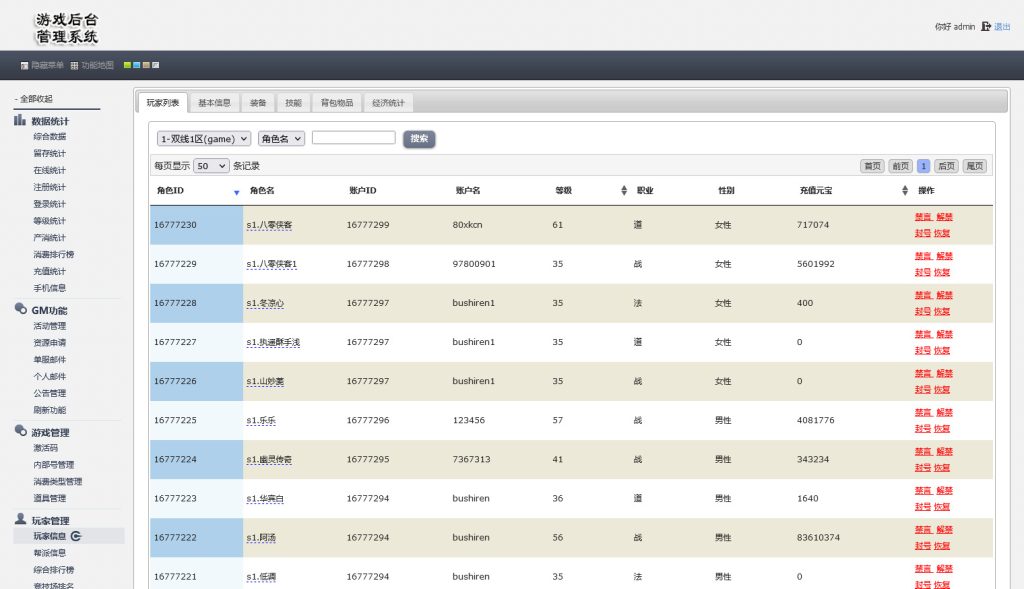This screenshot has height=589, width=1024.
Task: Open the server dropdown 1-双线1区(game)
Action: tap(204, 138)
